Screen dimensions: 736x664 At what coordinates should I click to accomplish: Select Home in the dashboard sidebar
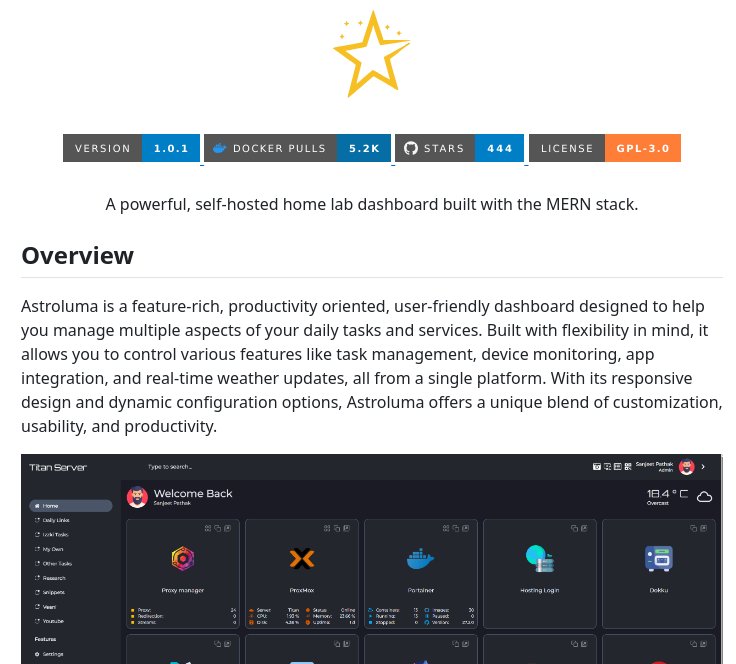[x=71, y=506]
